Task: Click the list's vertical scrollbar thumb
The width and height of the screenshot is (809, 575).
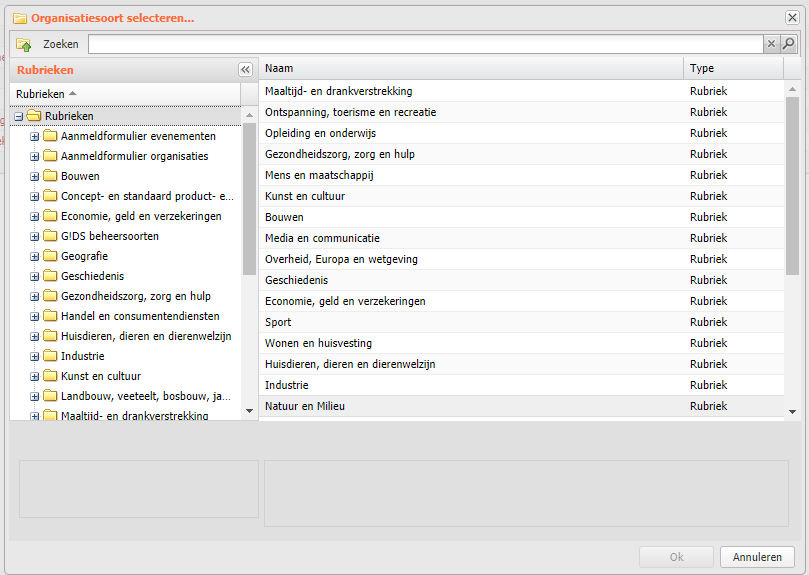Action: pyautogui.click(x=792, y=186)
